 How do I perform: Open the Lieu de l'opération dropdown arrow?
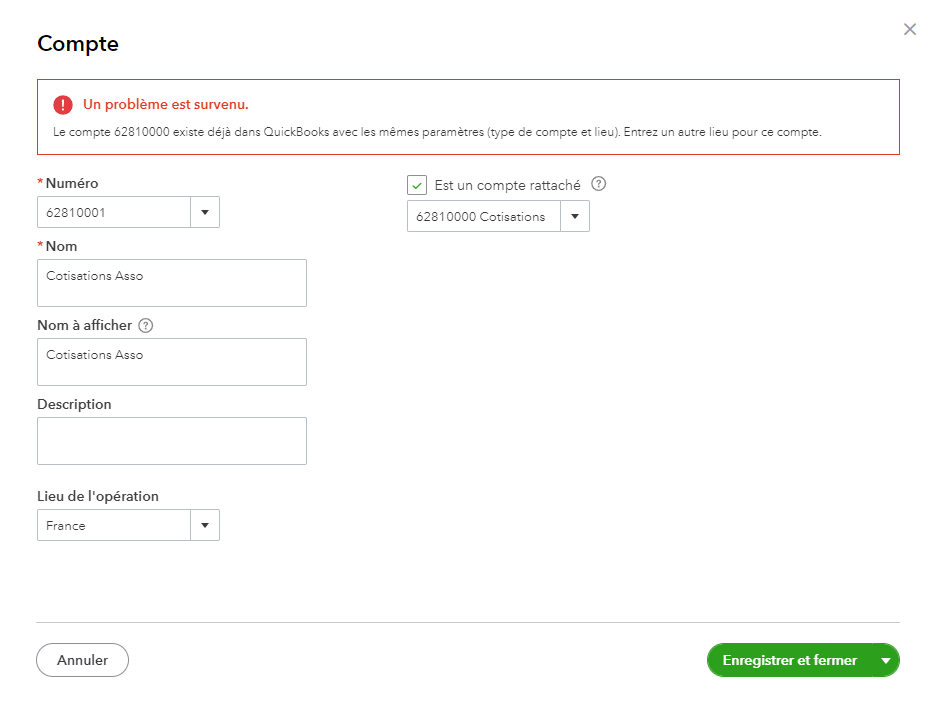pyautogui.click(x=204, y=525)
